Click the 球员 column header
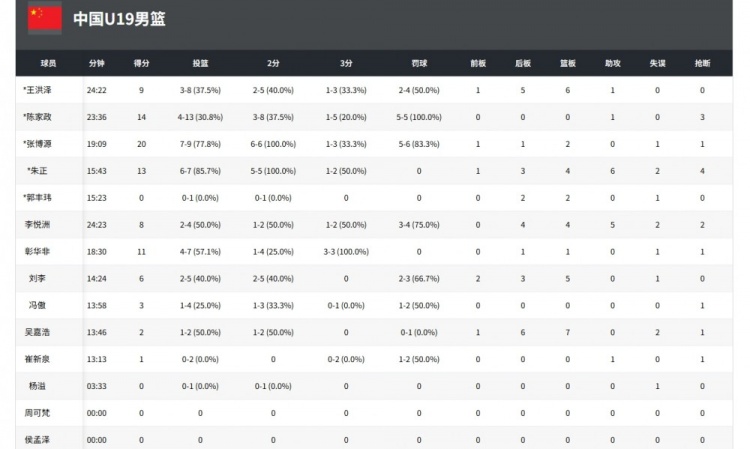Viewport: 750px width, 449px height. 48,63
